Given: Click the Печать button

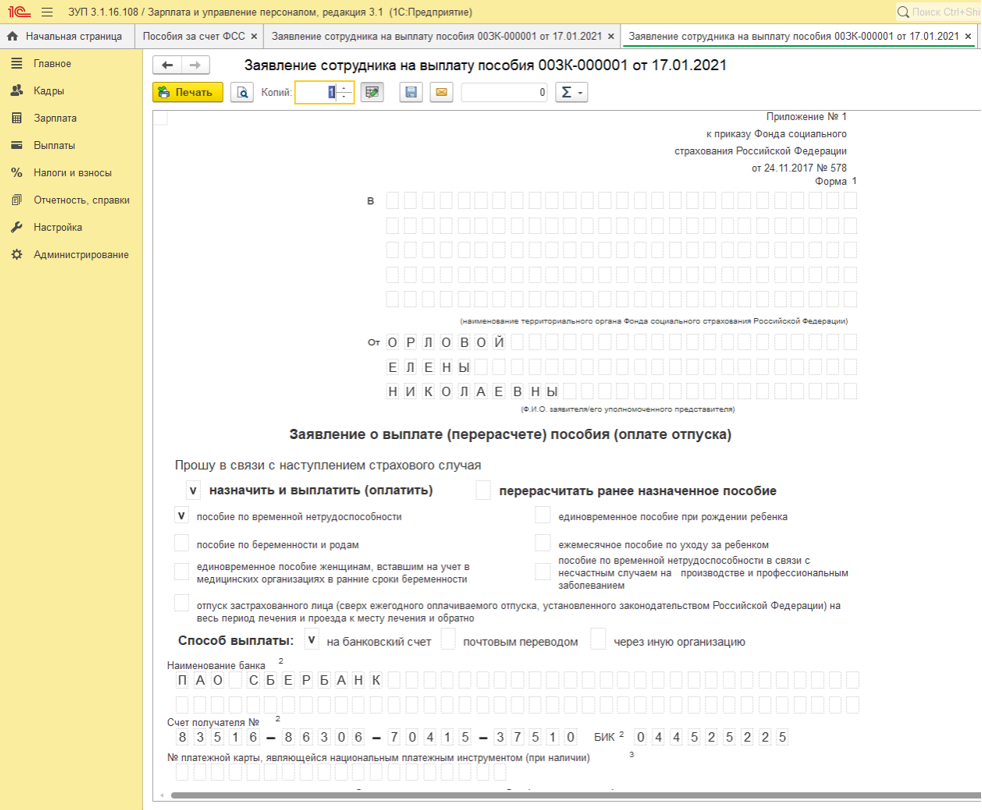Looking at the screenshot, I should 188,92.
